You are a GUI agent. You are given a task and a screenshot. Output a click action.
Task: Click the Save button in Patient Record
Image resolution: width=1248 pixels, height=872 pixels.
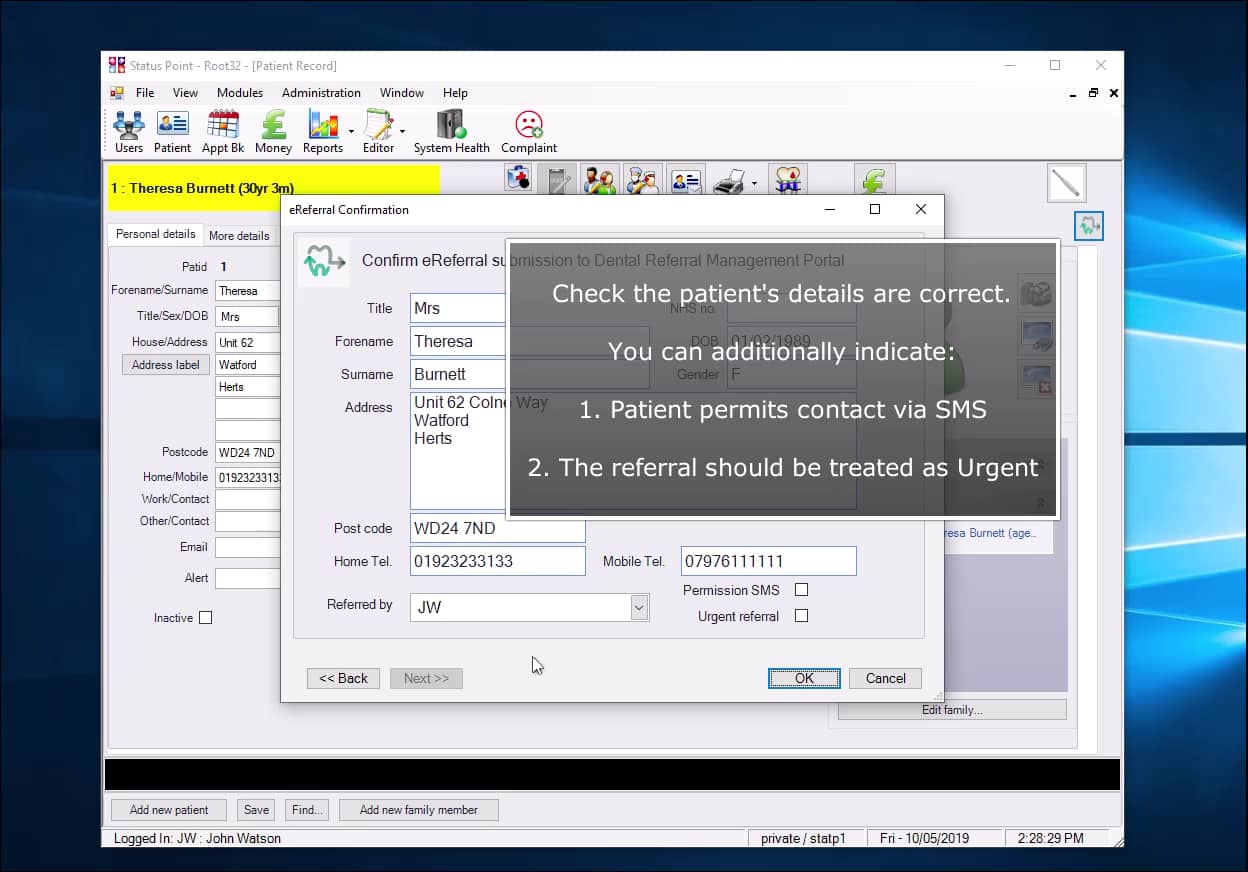pos(257,810)
